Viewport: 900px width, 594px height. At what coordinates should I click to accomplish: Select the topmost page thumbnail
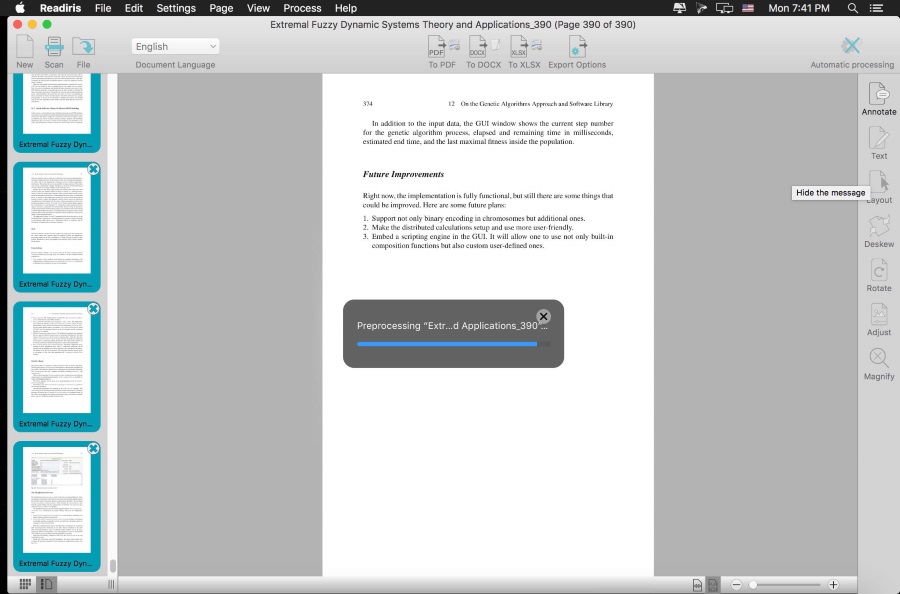tap(57, 112)
